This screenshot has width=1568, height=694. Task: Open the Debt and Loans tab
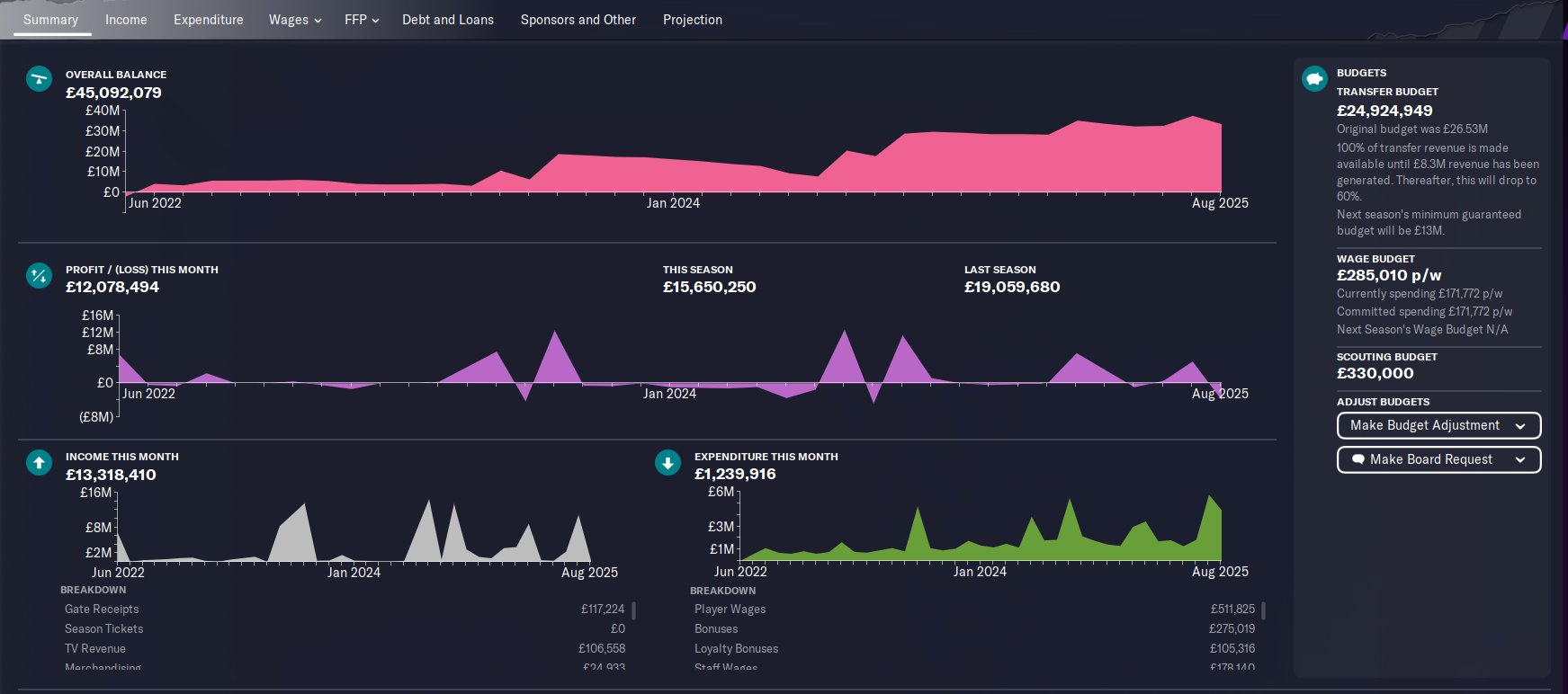point(448,20)
